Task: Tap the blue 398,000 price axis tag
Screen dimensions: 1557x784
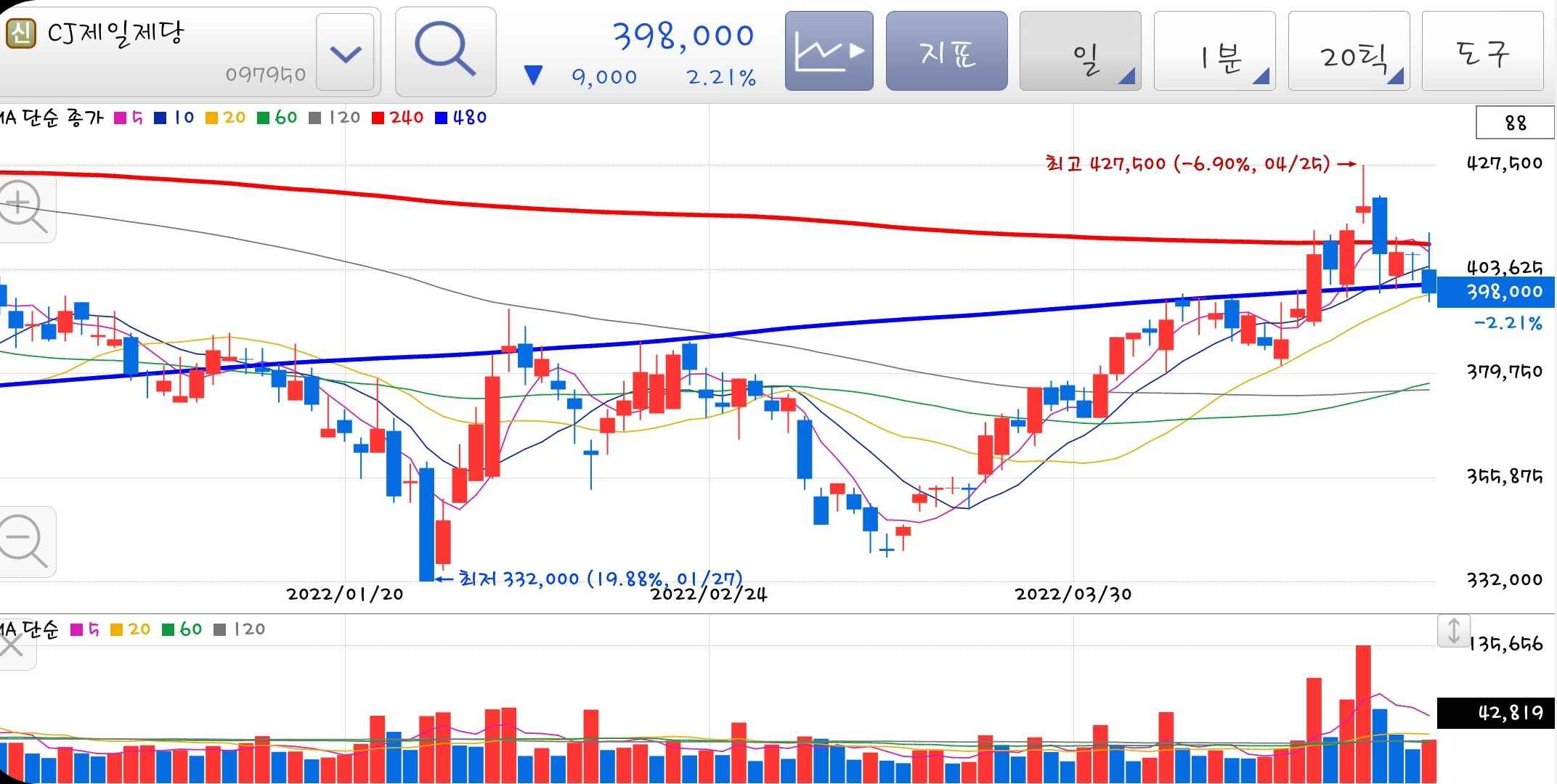Action: [1497, 292]
